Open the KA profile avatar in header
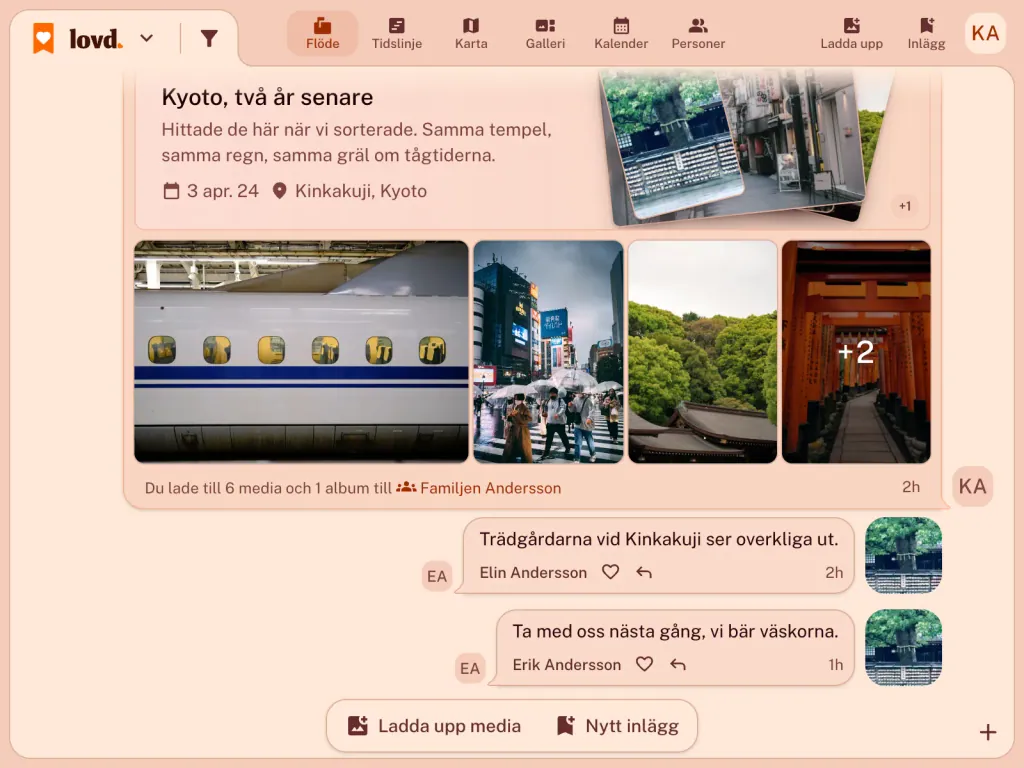 pos(985,33)
